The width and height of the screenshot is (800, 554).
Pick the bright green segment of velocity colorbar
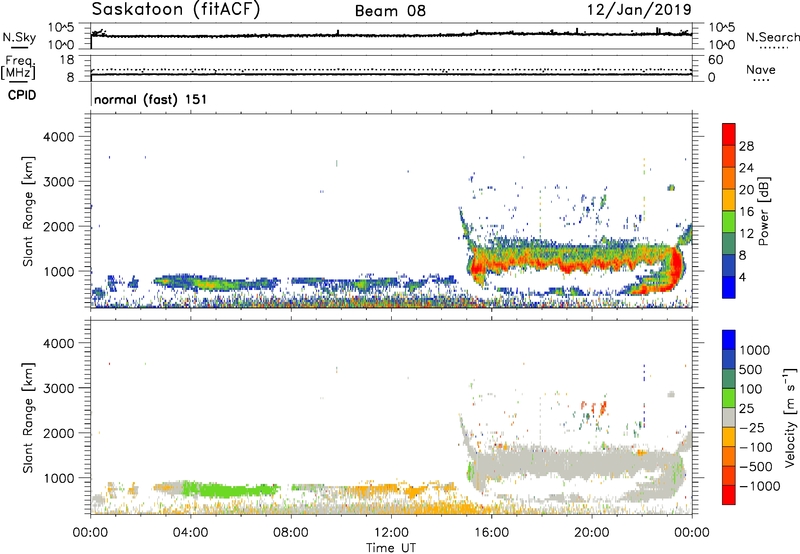(x=729, y=398)
